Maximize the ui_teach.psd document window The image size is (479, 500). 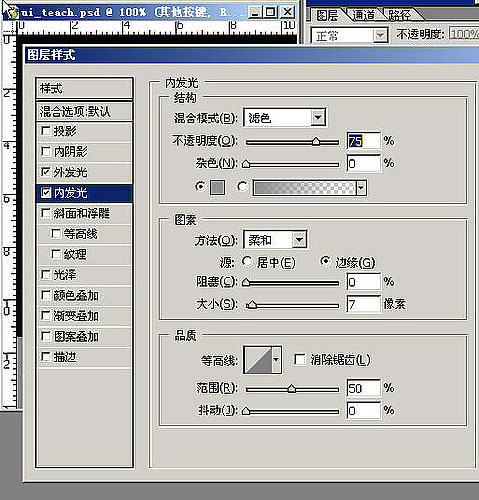click(270, 12)
